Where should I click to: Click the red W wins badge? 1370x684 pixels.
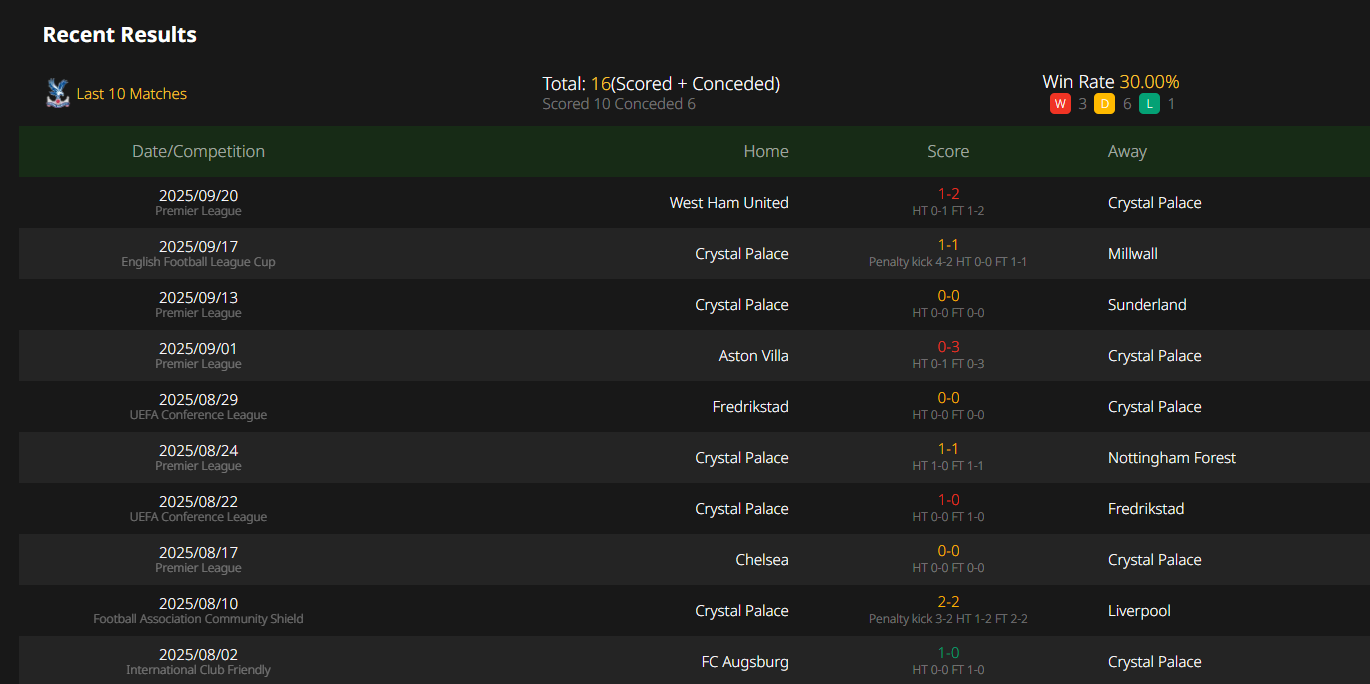coord(1060,104)
